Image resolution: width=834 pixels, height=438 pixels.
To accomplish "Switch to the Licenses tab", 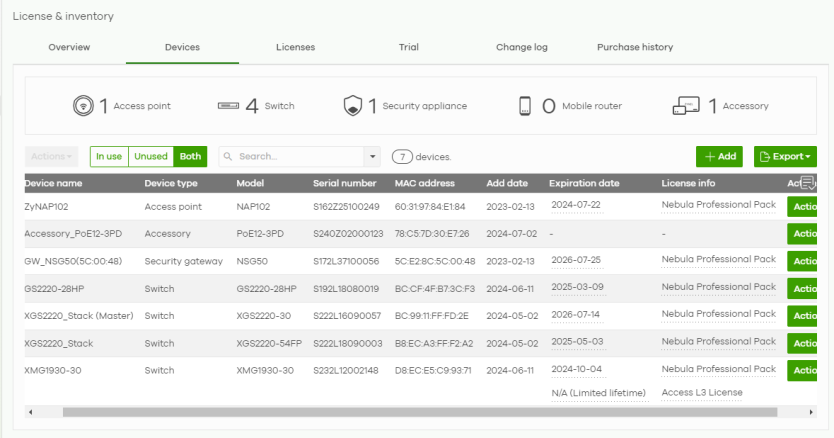I will click(295, 47).
